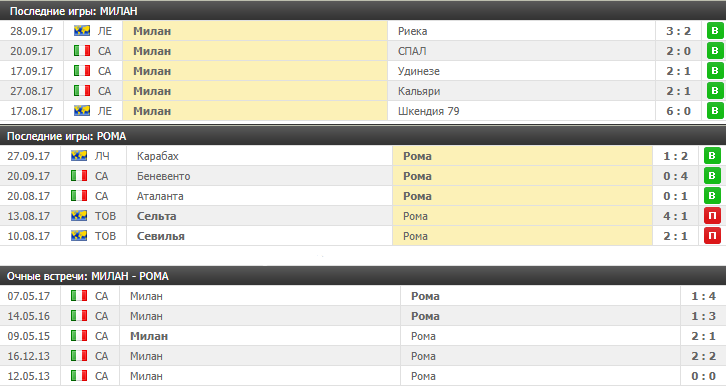Click the Italian flag beside the Аталанта match
This screenshot has height=387, width=728.
(79, 196)
